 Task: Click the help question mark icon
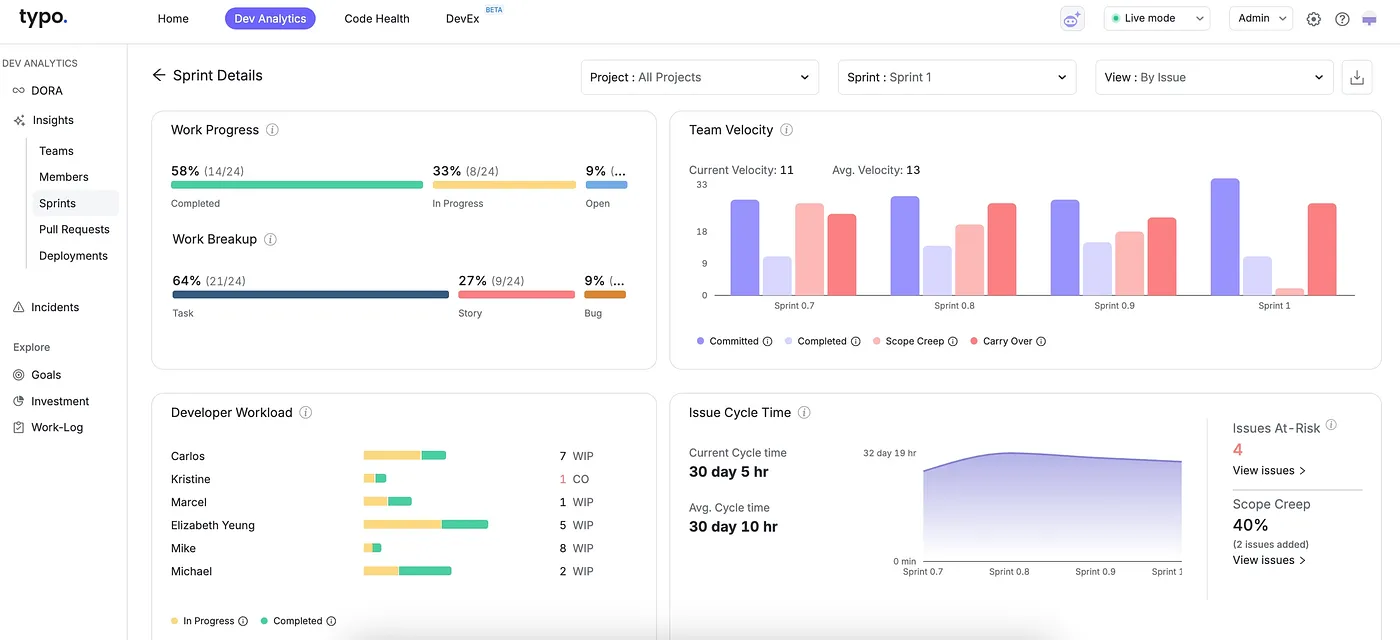pyautogui.click(x=1342, y=19)
